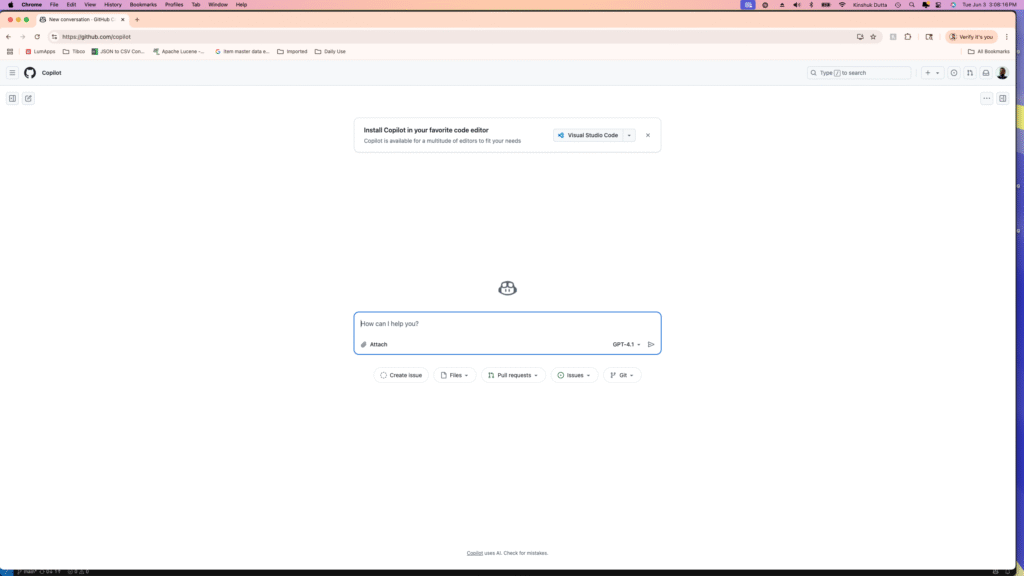Bookmark this page with the star icon
Image resolution: width=1024 pixels, height=576 pixels.
[x=873, y=37]
